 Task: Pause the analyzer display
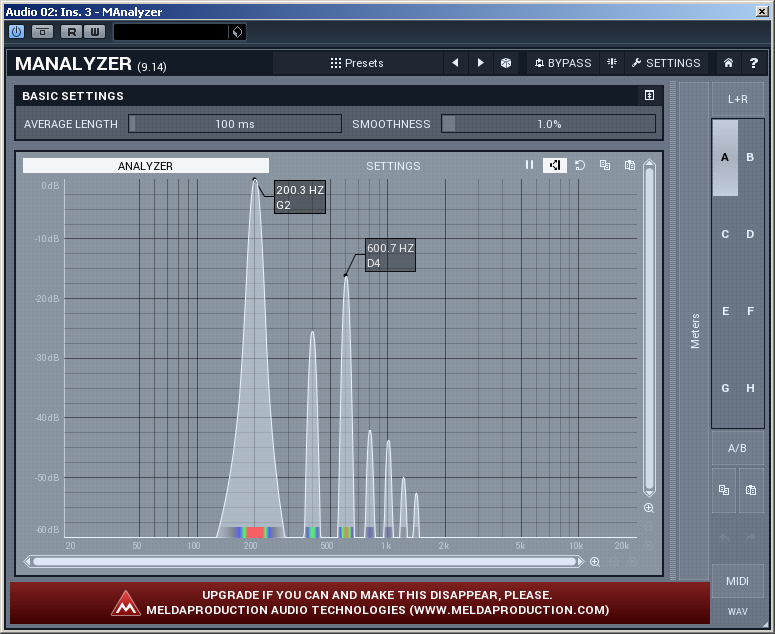[529, 165]
